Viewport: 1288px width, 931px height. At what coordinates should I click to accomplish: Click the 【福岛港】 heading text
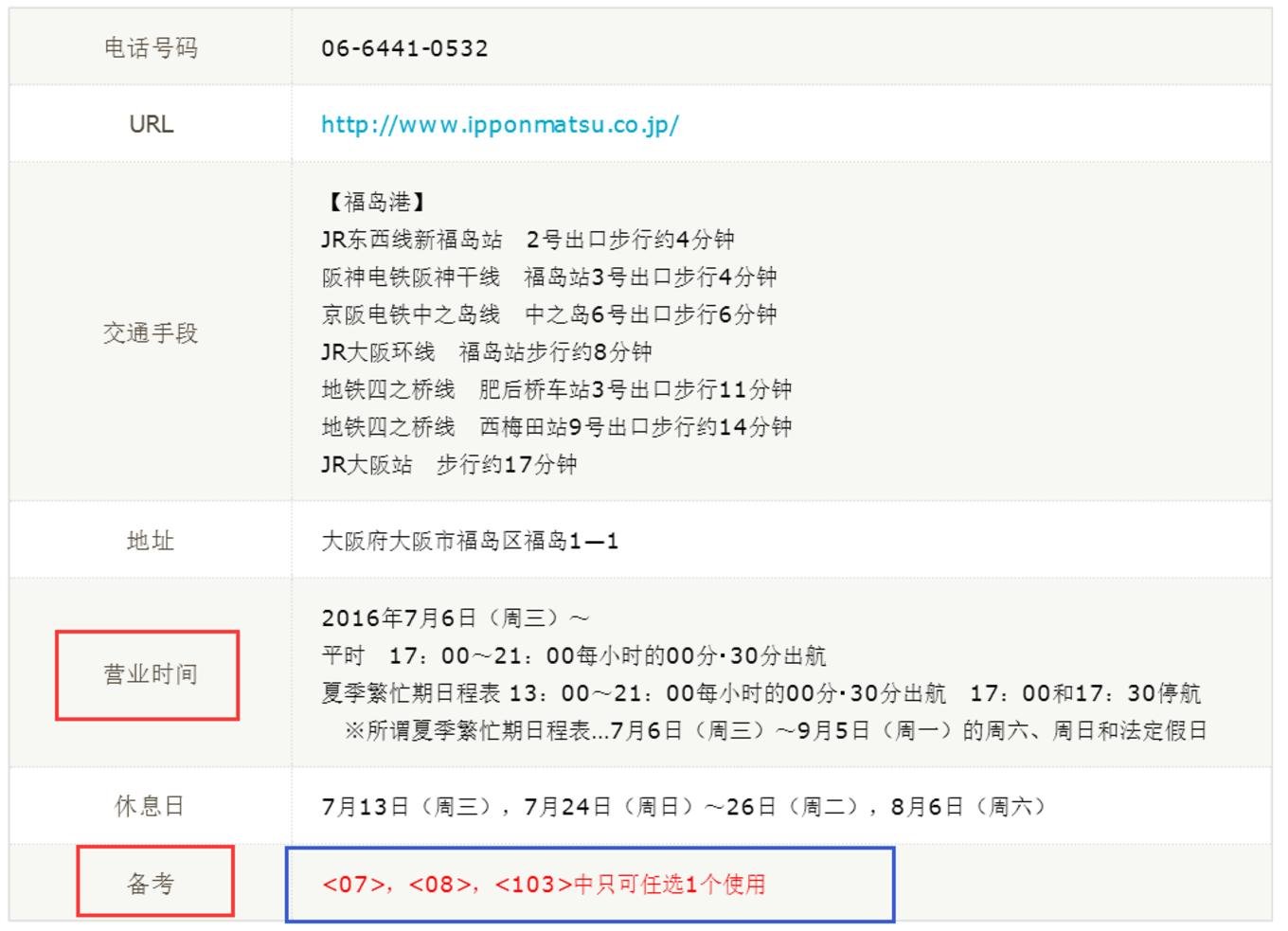coord(376,202)
